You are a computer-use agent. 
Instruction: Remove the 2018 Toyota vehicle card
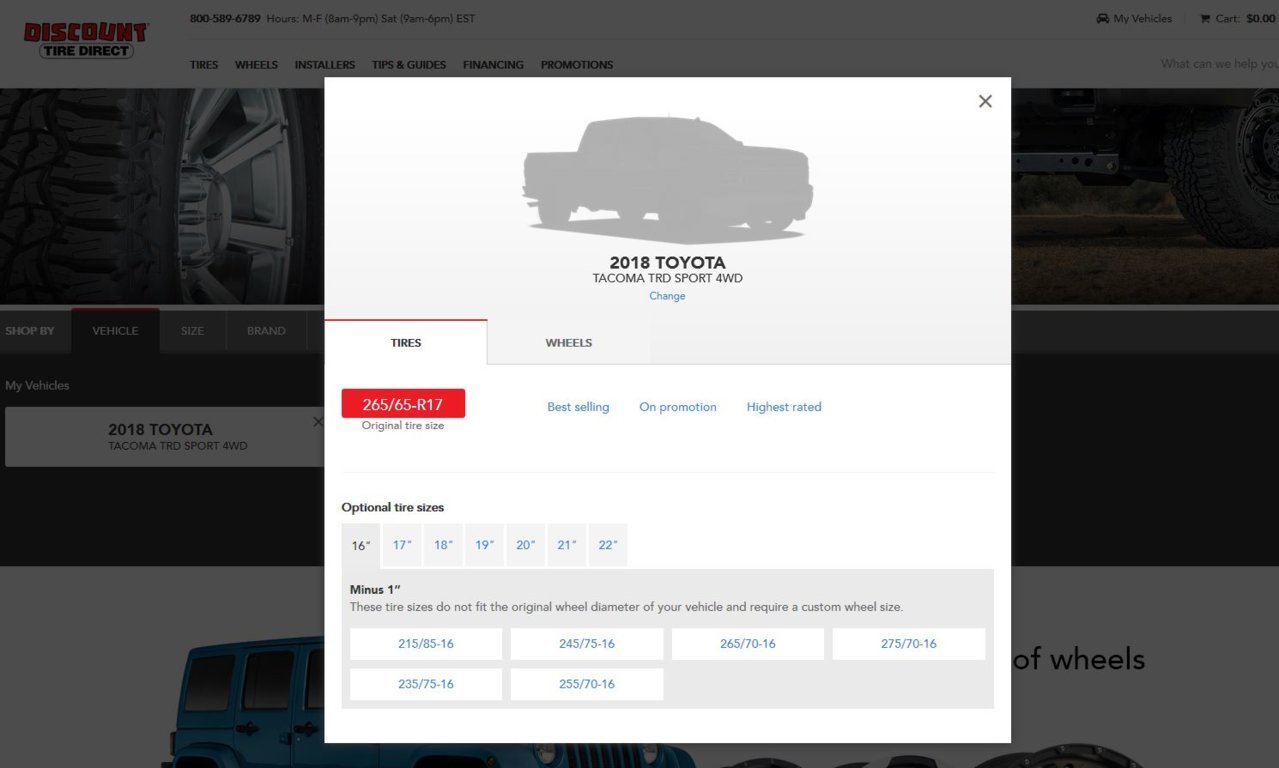318,422
